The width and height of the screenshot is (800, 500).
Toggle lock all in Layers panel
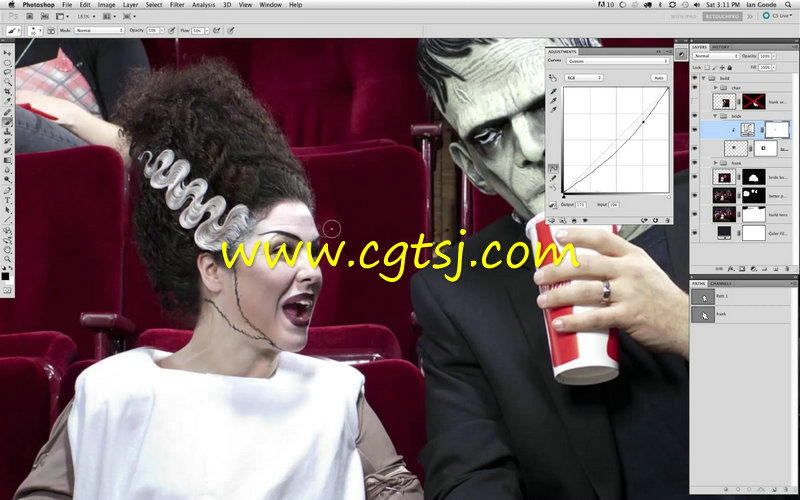[729, 67]
